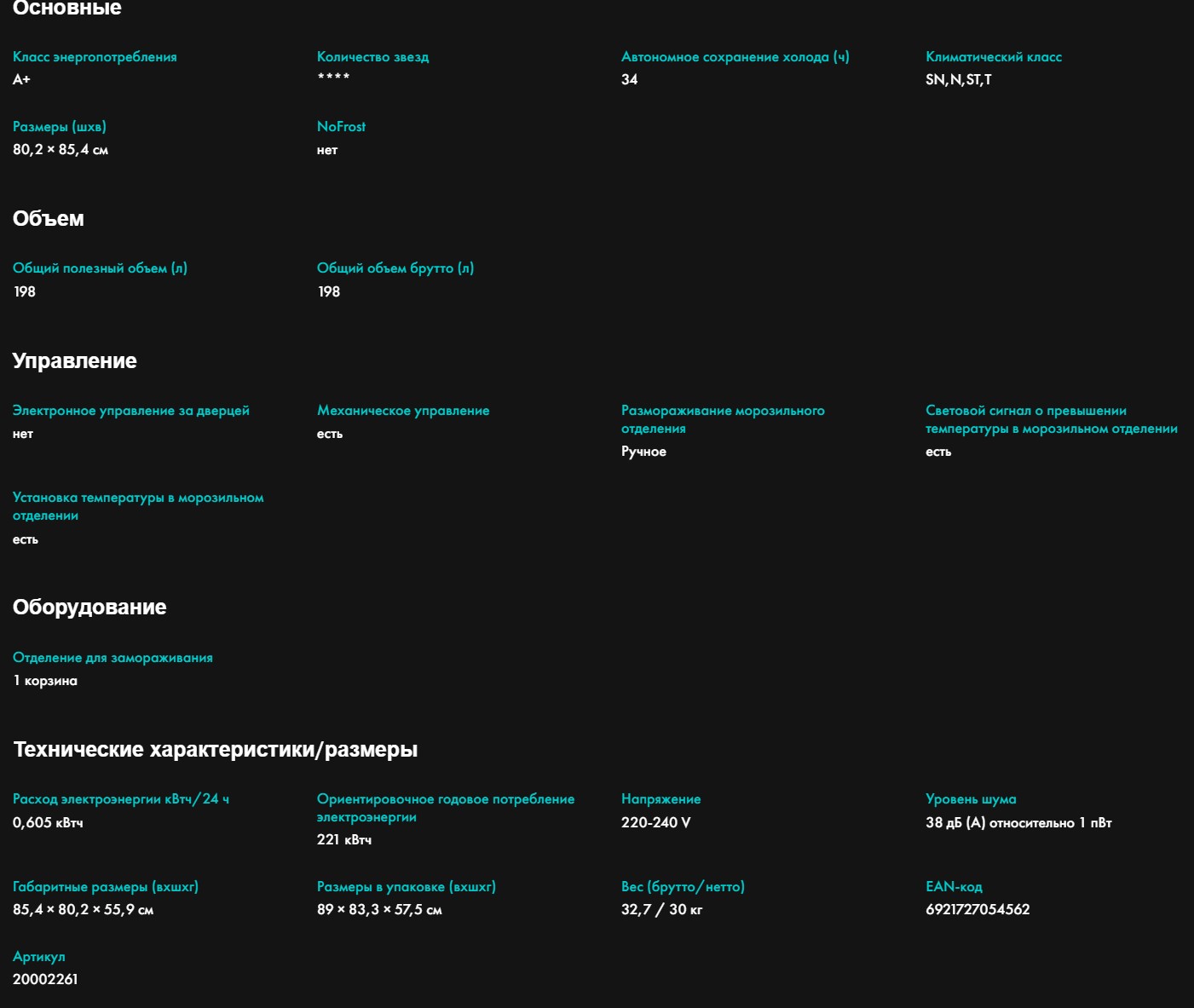
Task: Click the EAN code value 6921727054562
Action: 978,910
